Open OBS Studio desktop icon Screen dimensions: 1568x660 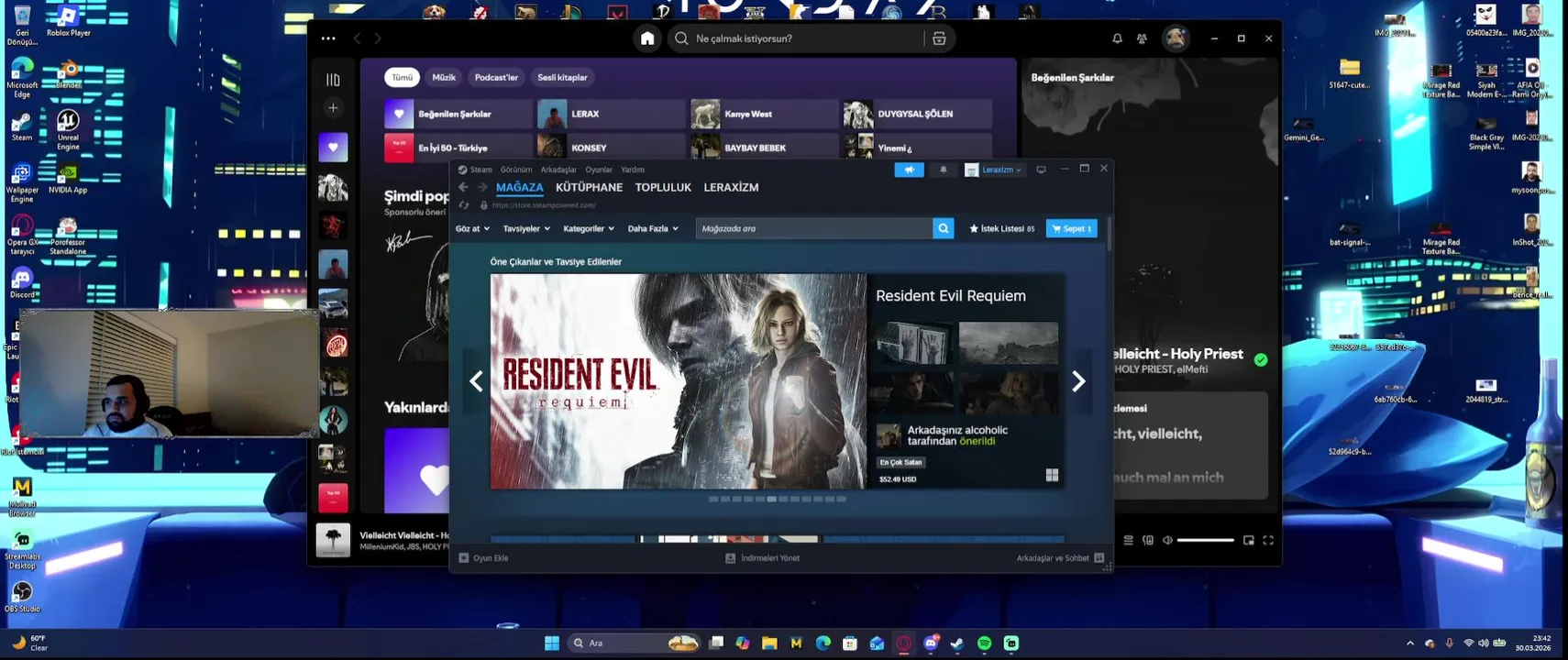tap(22, 596)
